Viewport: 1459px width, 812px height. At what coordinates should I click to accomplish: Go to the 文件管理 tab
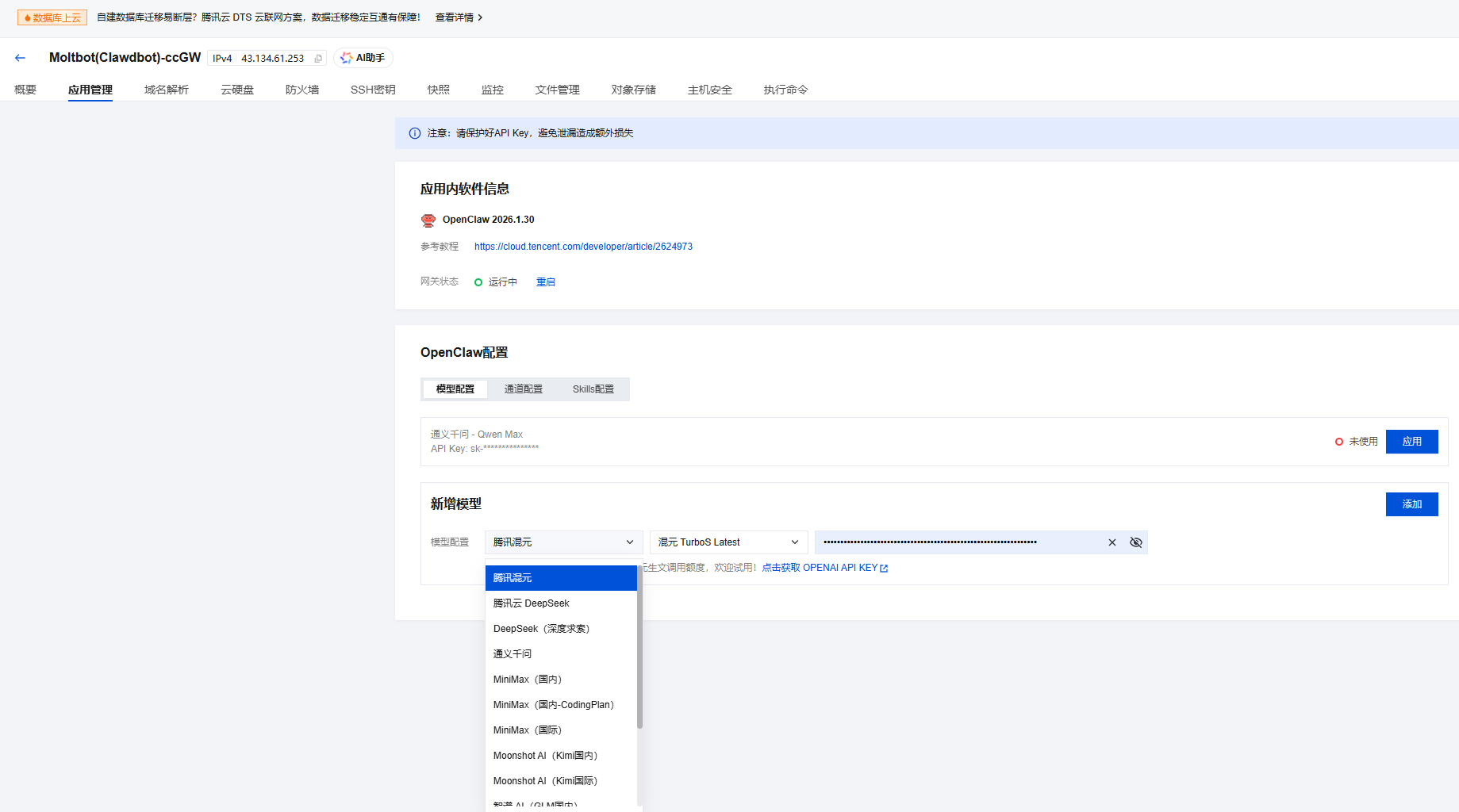click(x=558, y=90)
